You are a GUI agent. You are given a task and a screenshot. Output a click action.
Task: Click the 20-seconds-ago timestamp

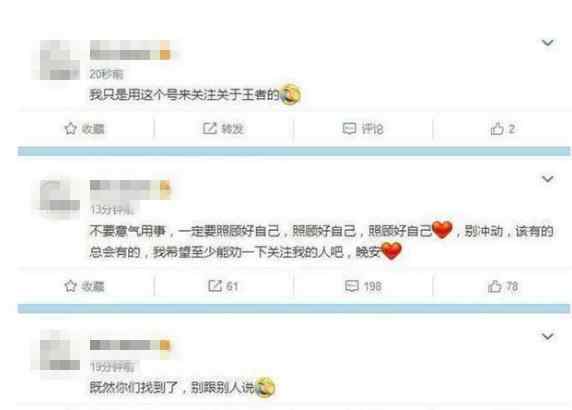[x=107, y=74]
